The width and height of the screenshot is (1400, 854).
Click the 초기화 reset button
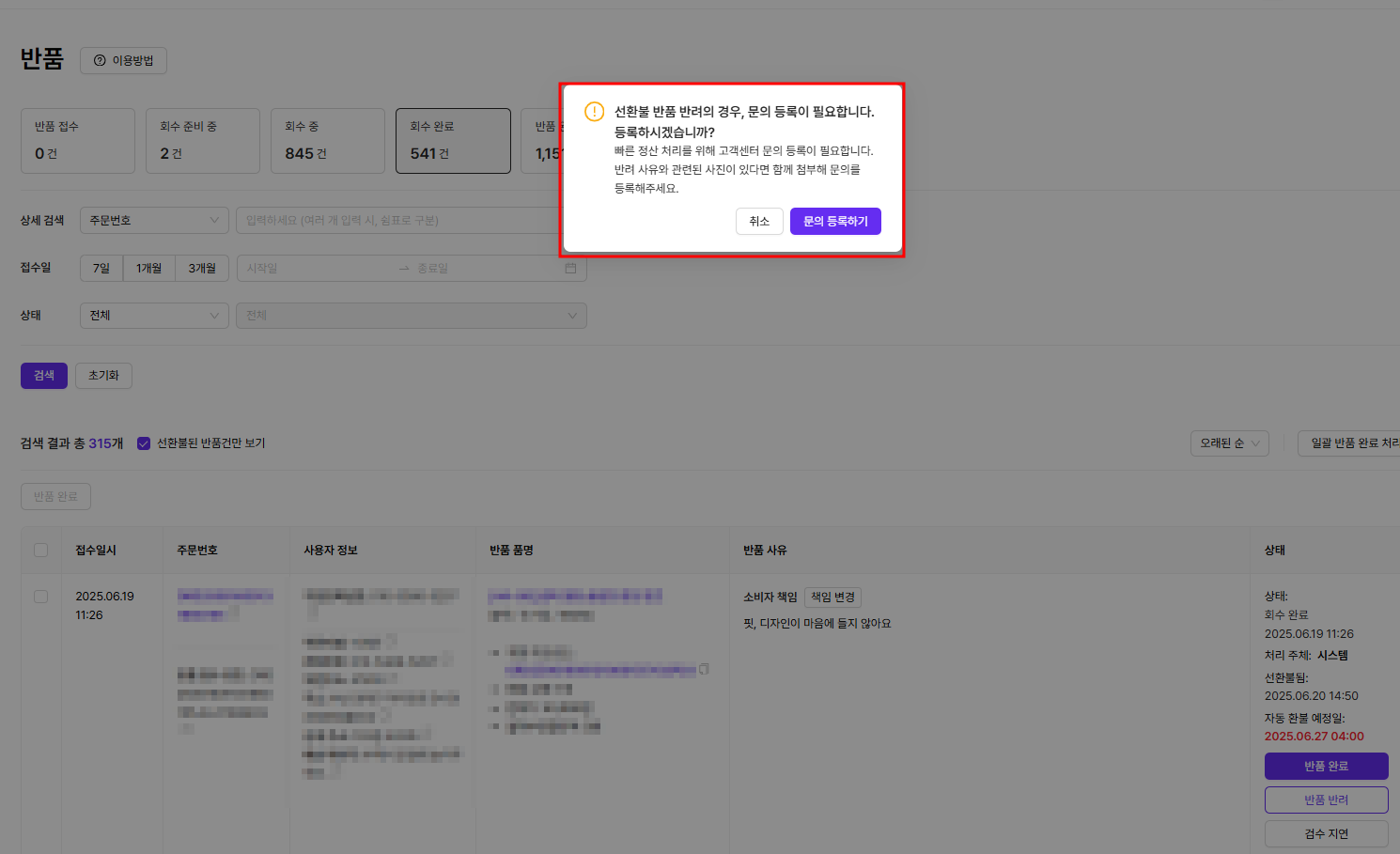103,375
